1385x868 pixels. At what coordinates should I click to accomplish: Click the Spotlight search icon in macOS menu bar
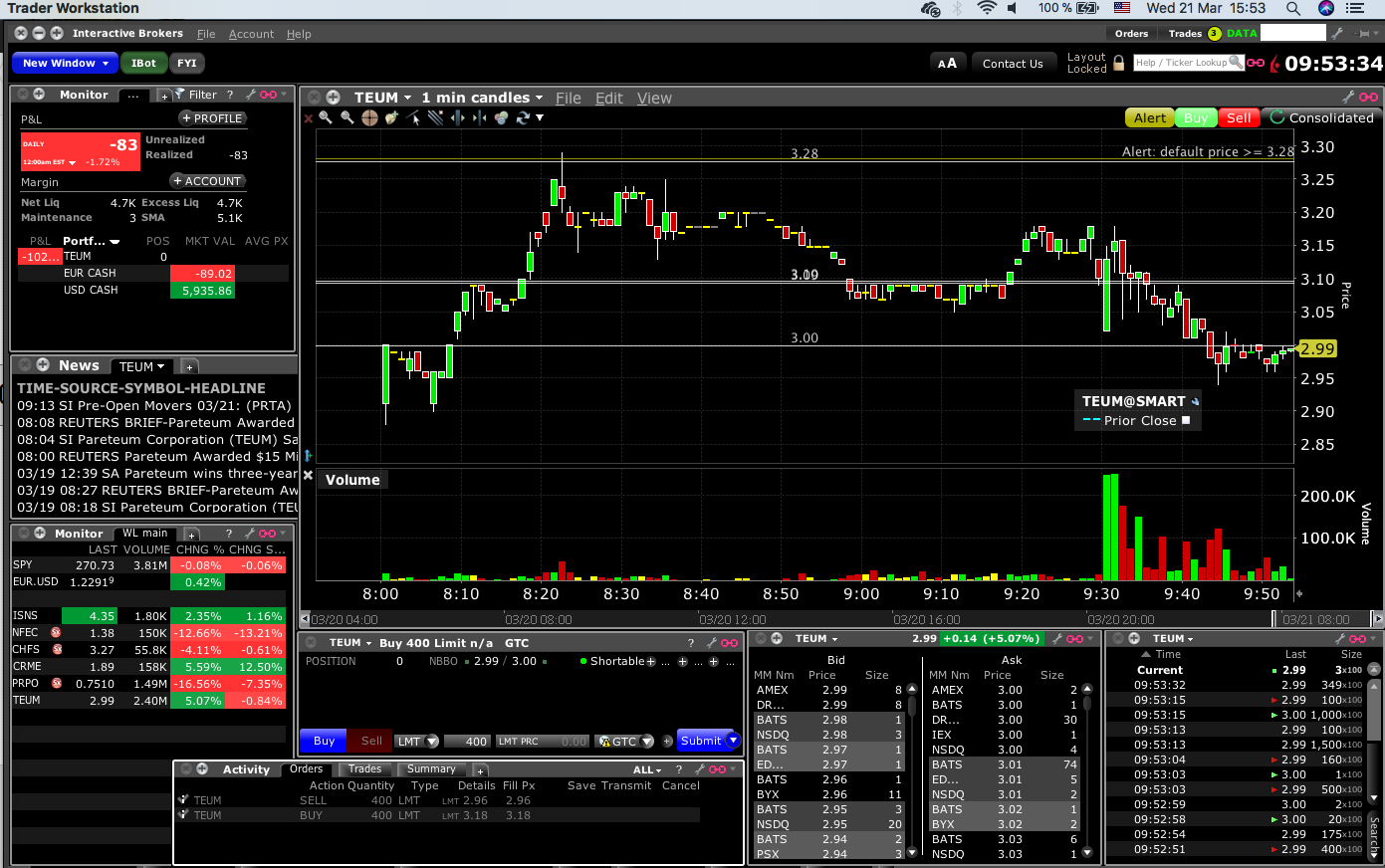coord(1293,8)
